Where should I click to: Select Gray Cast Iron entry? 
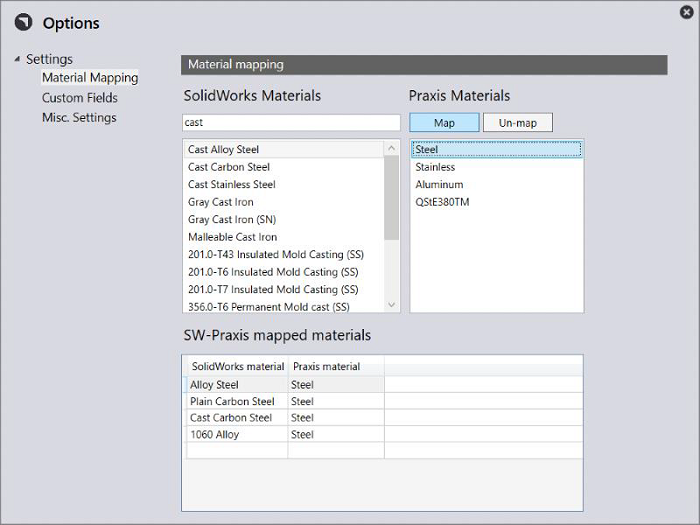283,202
